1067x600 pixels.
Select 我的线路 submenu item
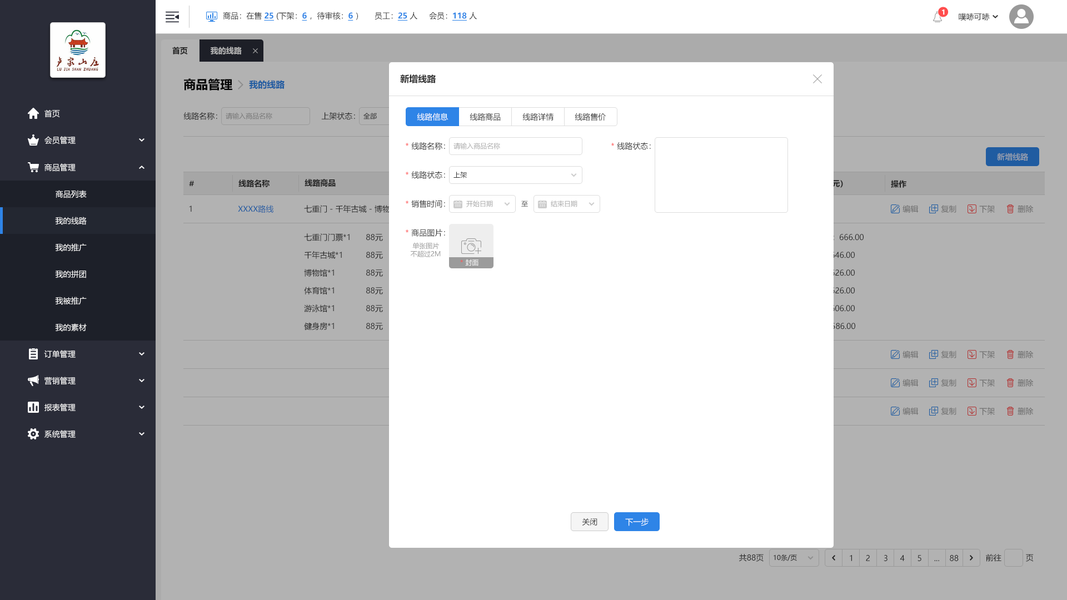78,220
